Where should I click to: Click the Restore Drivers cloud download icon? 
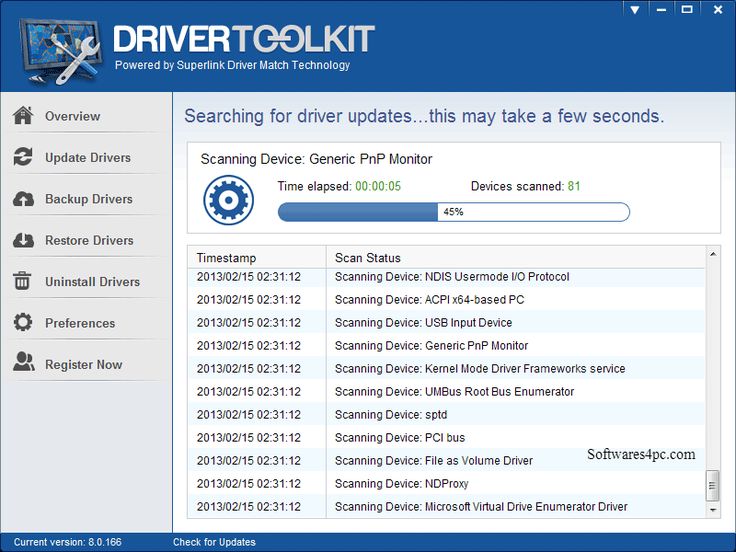coord(23,240)
